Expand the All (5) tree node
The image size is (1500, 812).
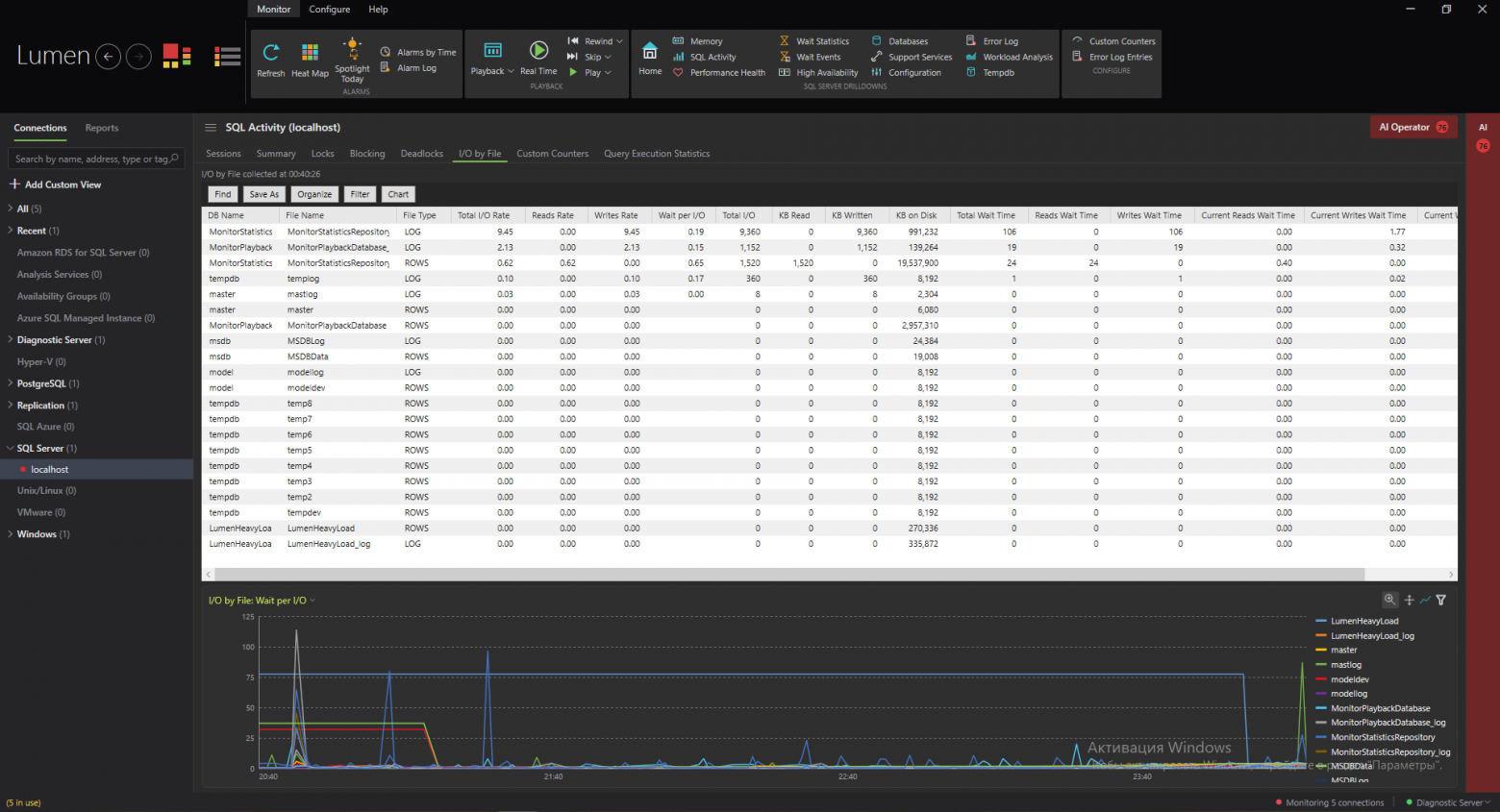click(x=10, y=209)
